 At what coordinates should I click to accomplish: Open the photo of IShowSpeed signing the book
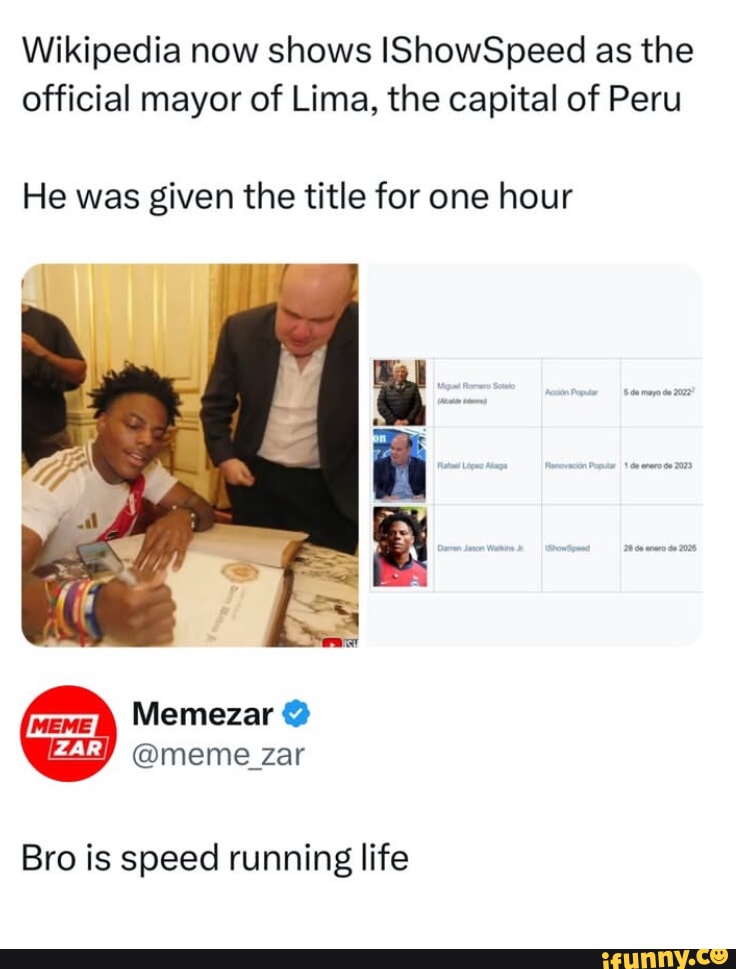pyautogui.click(x=190, y=455)
